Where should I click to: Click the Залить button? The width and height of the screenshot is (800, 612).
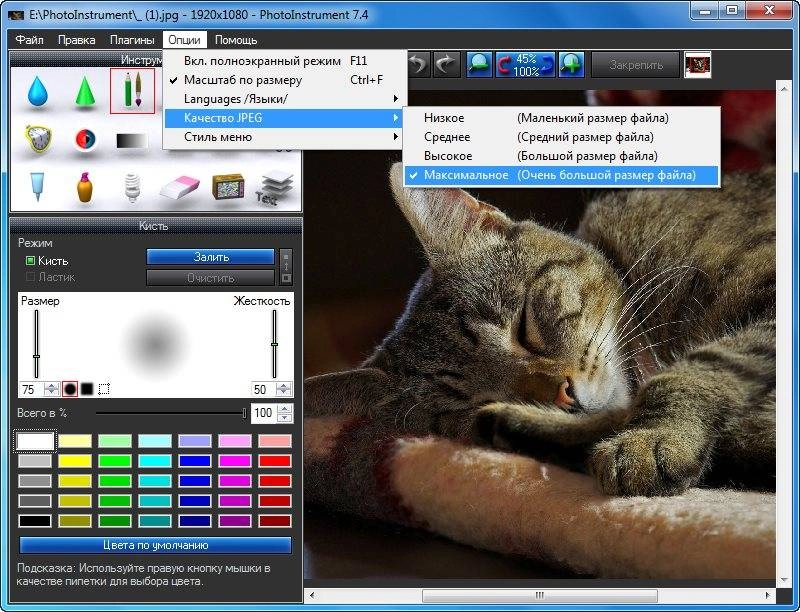[211, 257]
